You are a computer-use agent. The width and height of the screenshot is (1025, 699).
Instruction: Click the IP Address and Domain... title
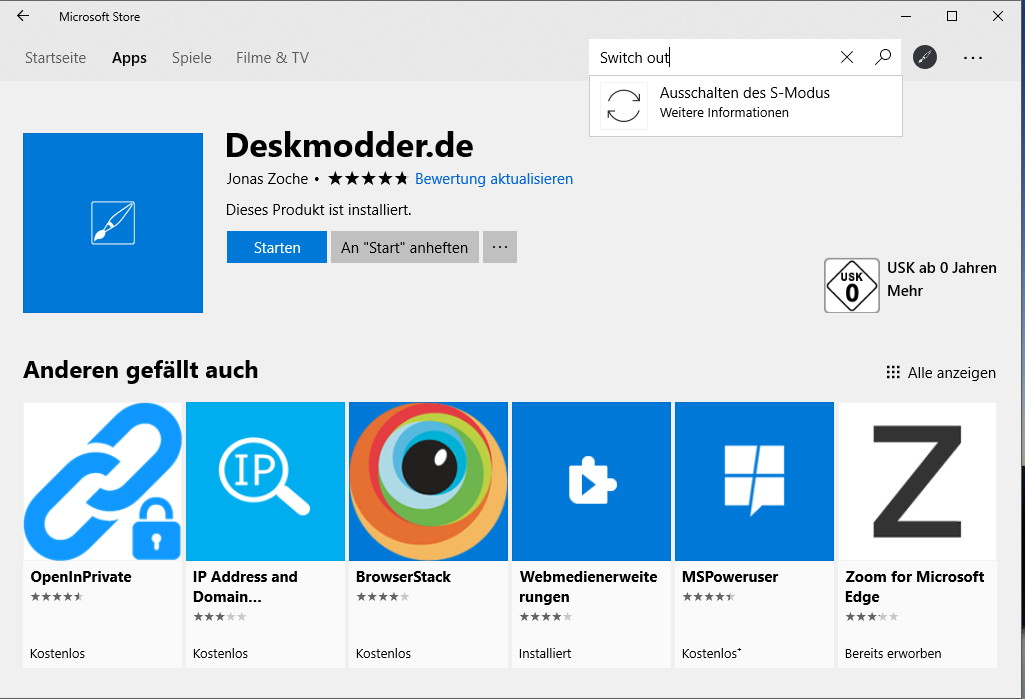[245, 587]
